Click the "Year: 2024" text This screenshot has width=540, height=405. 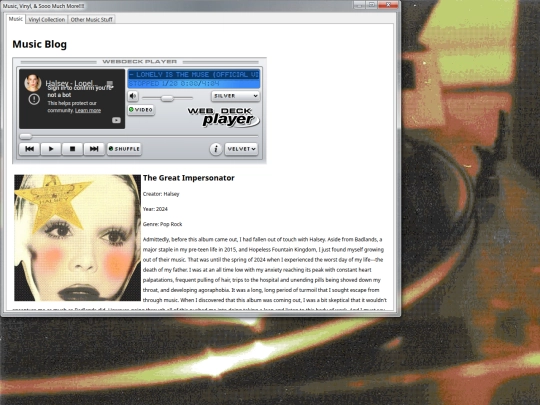pos(155,209)
